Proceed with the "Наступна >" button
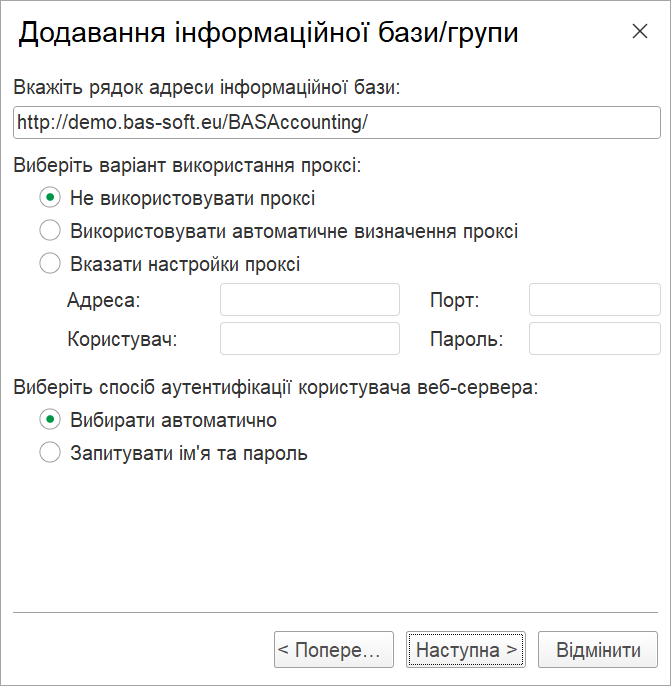The image size is (671, 686). [466, 649]
